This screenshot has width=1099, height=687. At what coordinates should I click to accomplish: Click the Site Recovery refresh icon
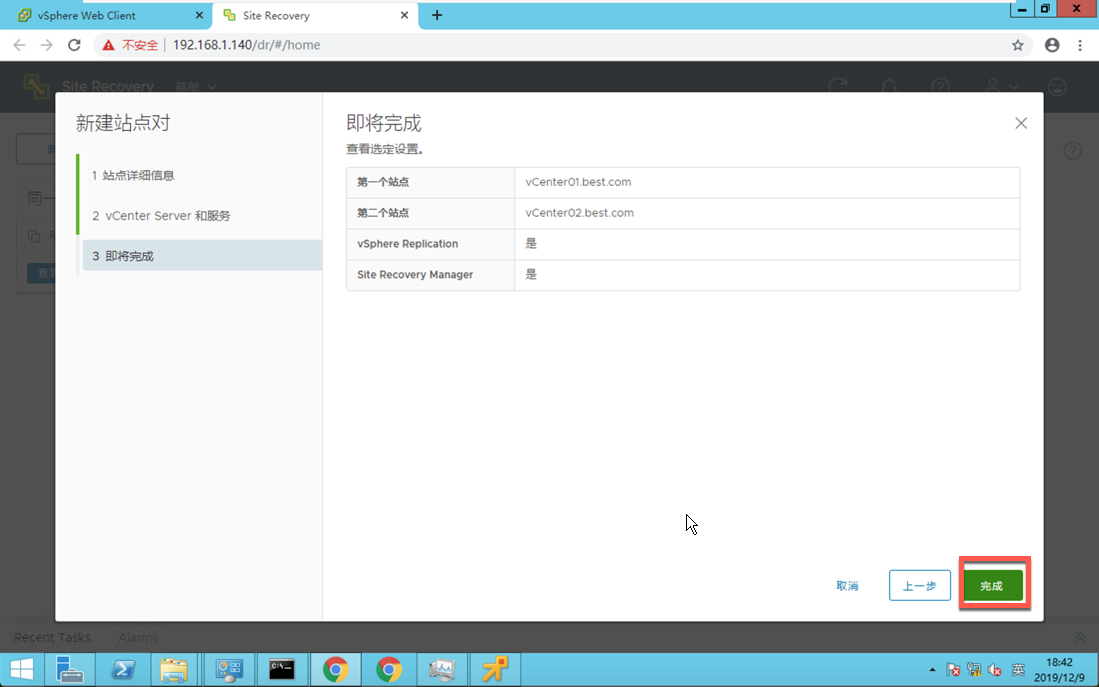pyautogui.click(x=838, y=86)
